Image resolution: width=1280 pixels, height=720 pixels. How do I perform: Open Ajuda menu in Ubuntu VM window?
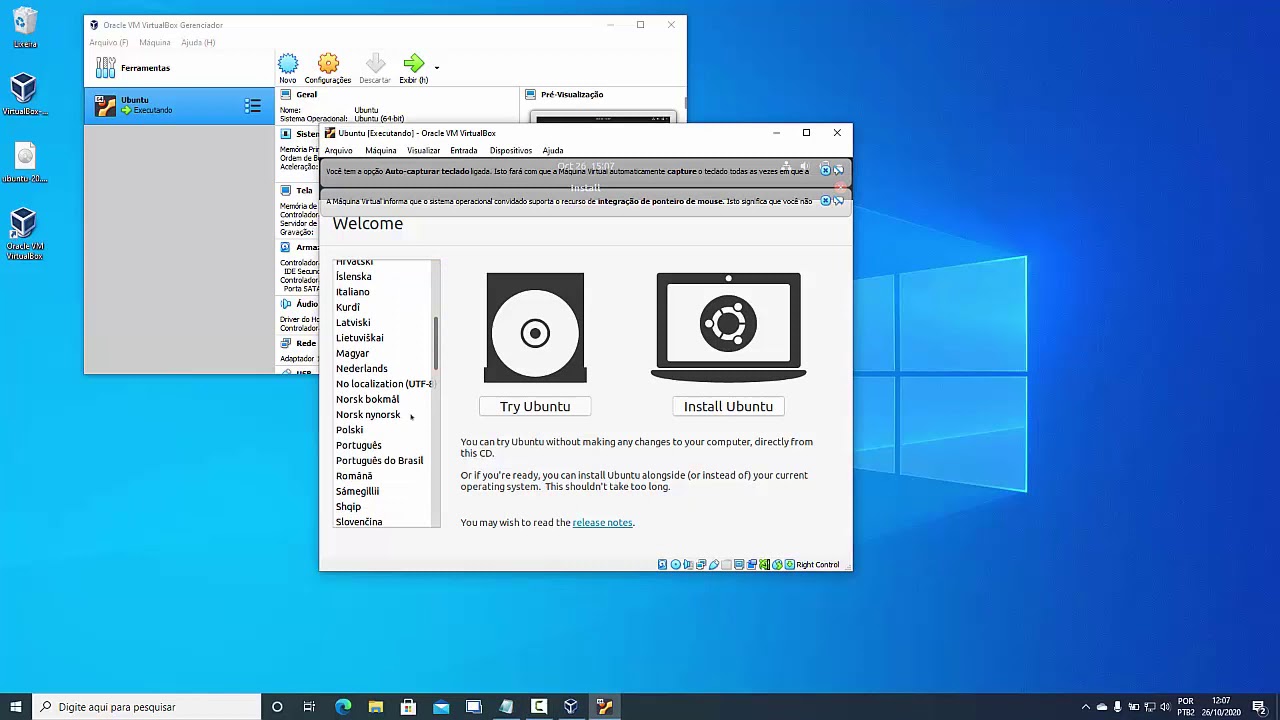[x=552, y=150]
